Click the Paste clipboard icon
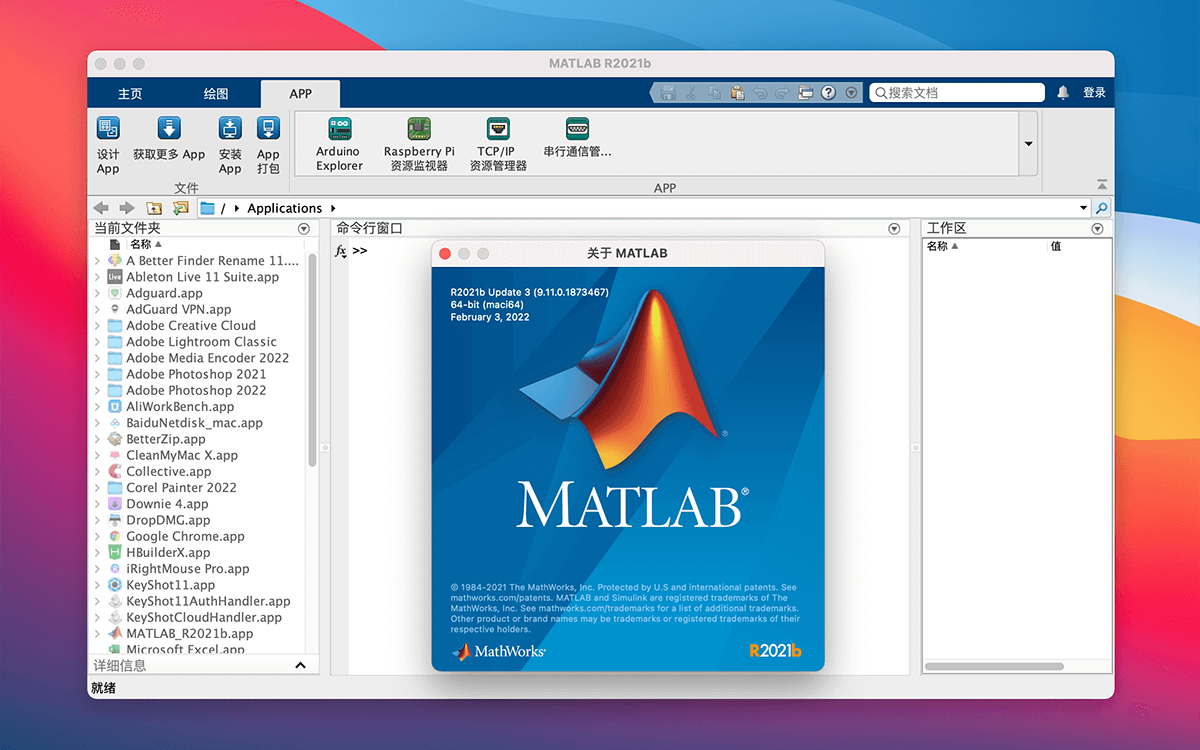The height and width of the screenshot is (750, 1200). tap(737, 93)
